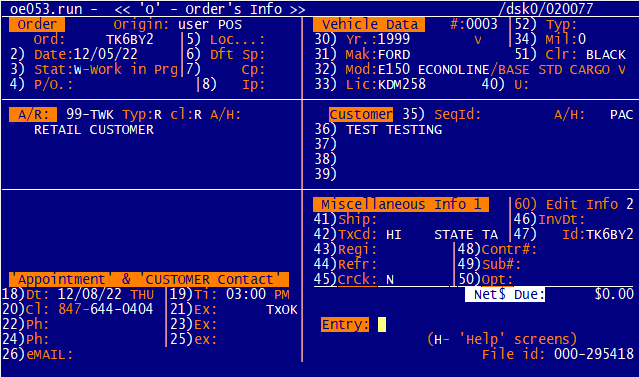Click the Net$ Due highlighted label
Viewport: 639px width, 377px height.
coord(505,294)
